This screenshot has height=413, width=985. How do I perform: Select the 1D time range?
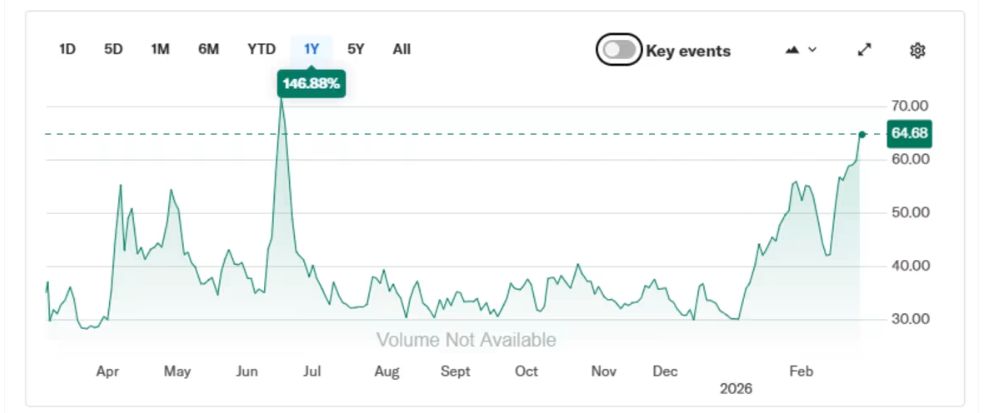(67, 49)
